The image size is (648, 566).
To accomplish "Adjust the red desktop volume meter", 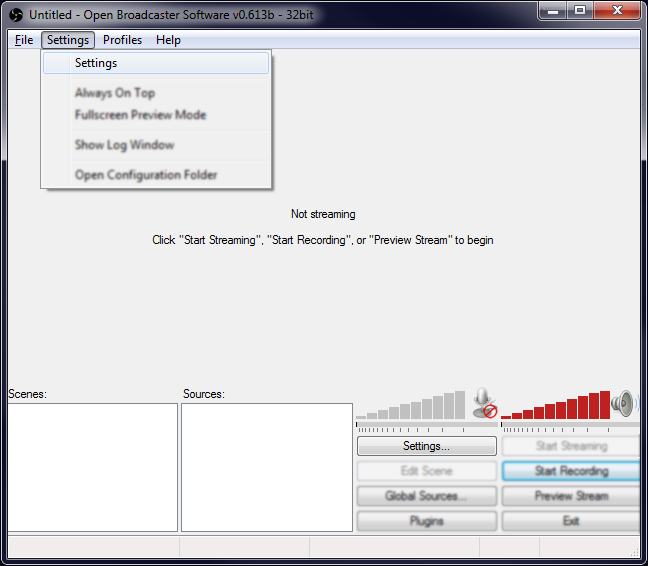I will 555,405.
